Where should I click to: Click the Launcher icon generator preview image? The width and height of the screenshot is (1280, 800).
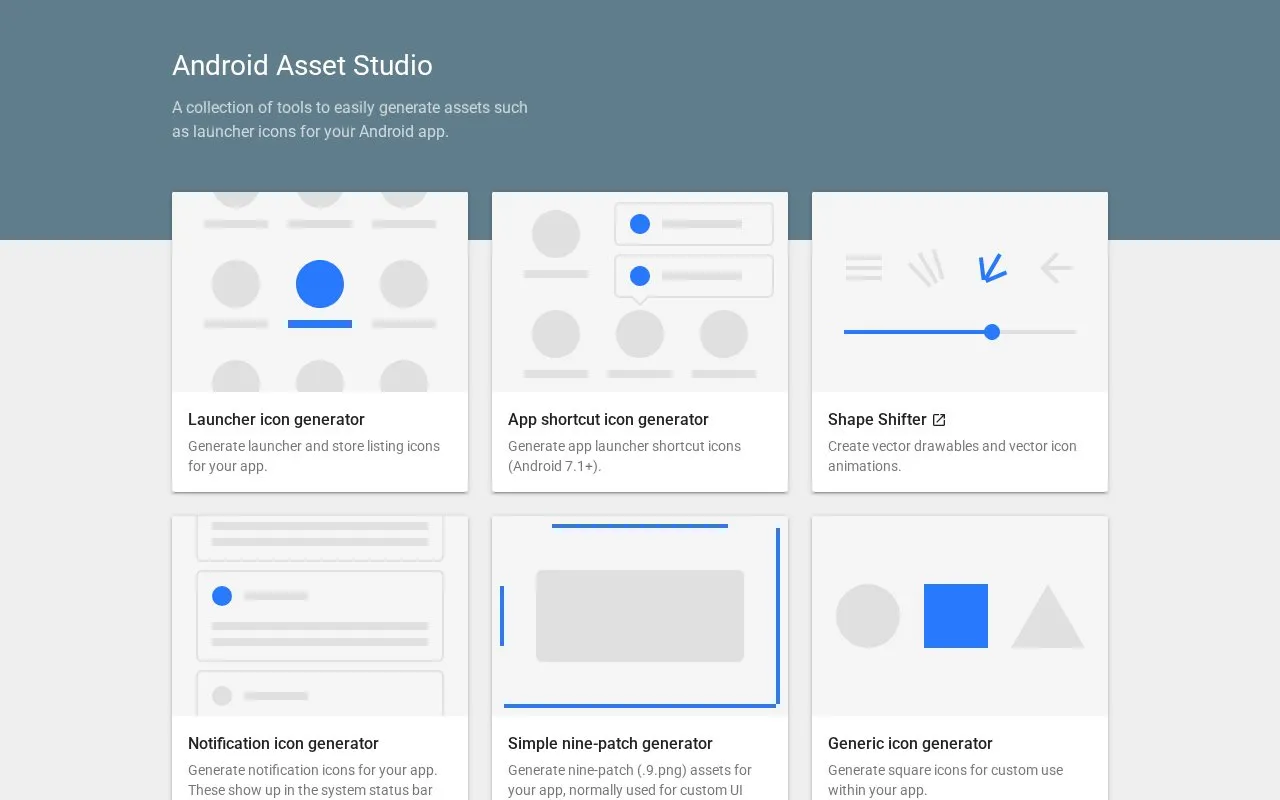coord(320,292)
